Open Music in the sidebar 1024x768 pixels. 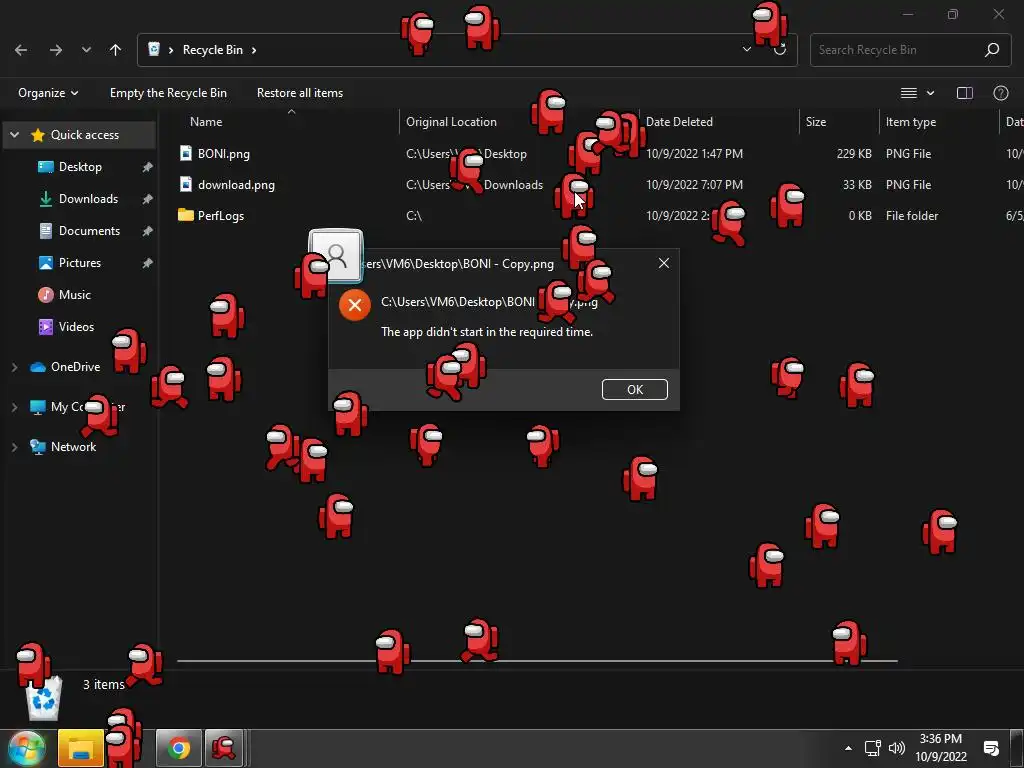point(74,295)
